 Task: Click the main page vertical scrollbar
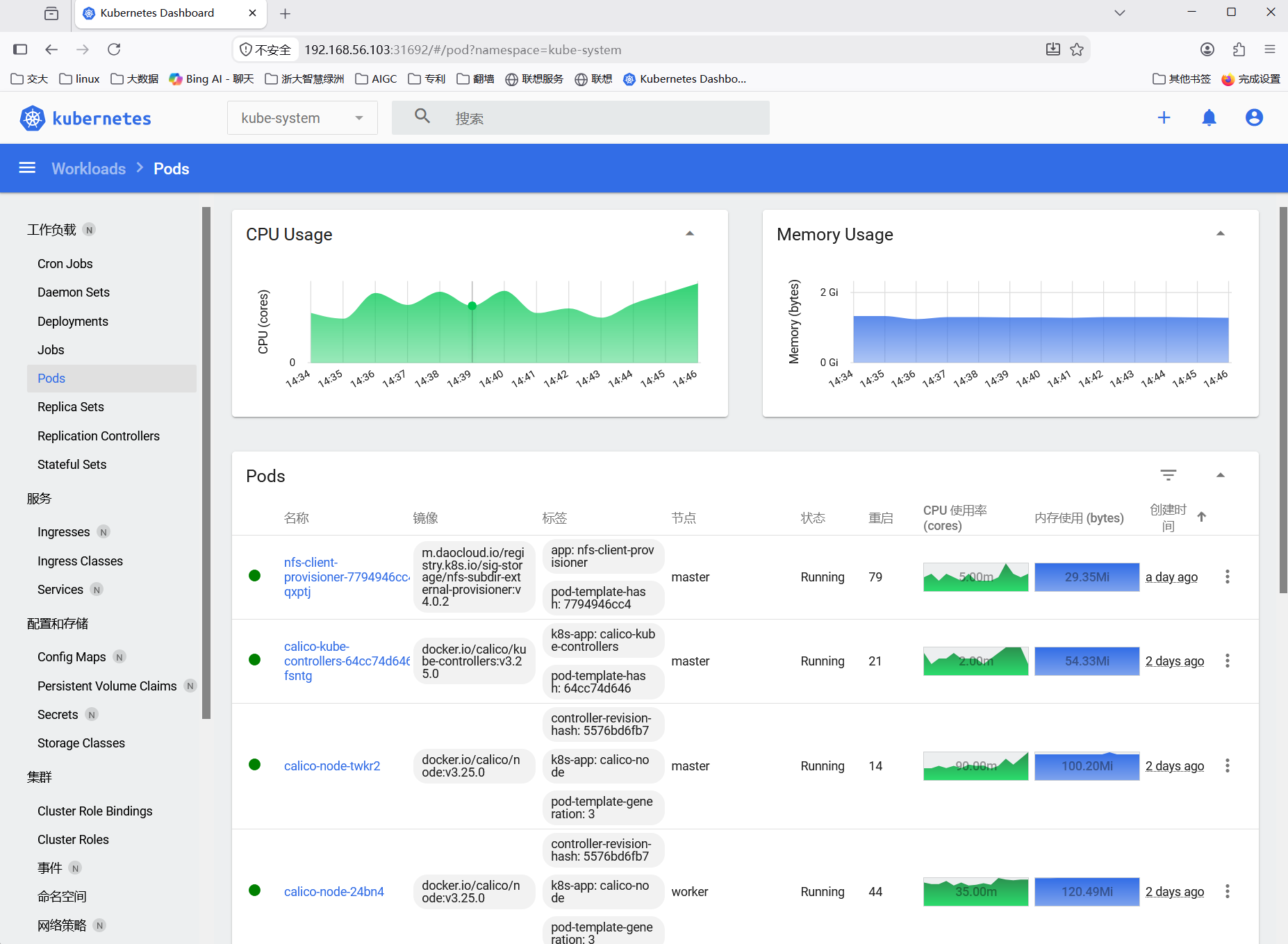(x=1283, y=399)
